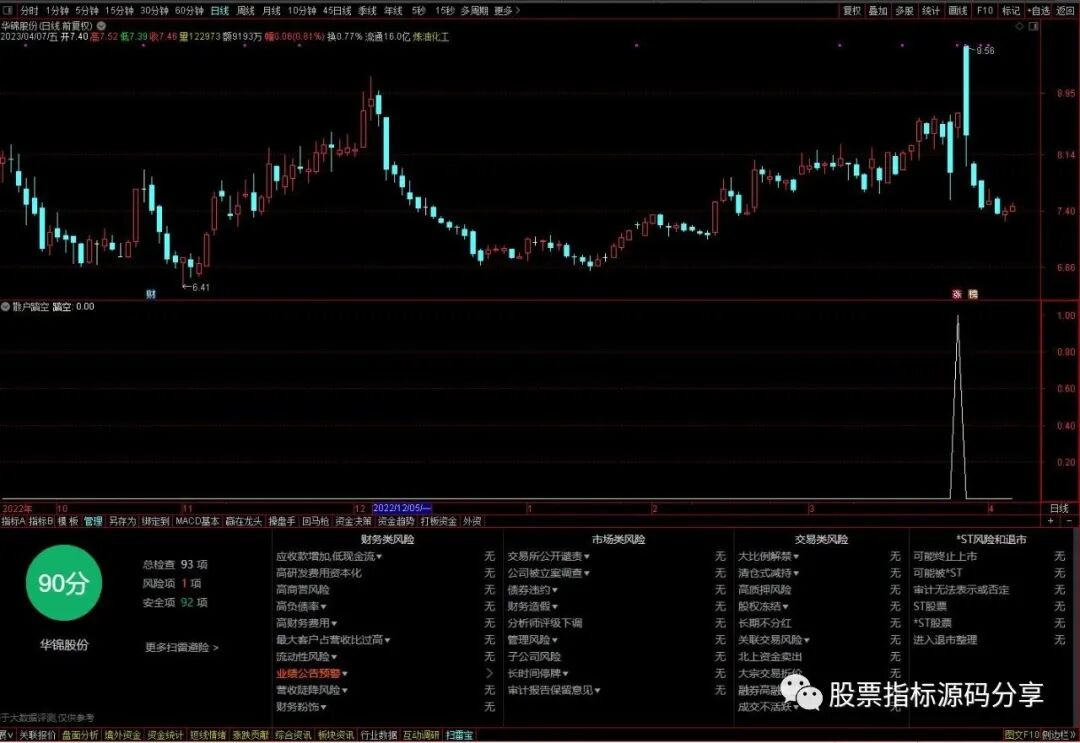
Task: Select the 日线 daily period tab
Action: [x=220, y=10]
